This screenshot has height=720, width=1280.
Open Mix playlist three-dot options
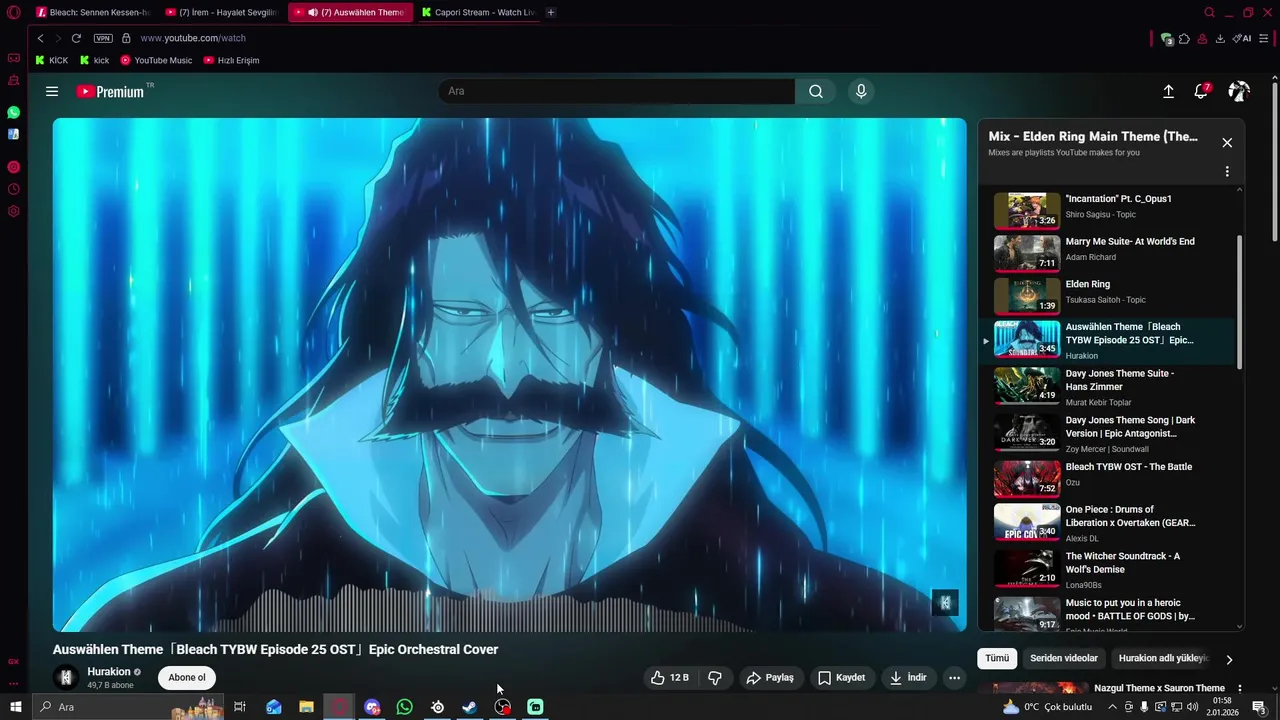pyautogui.click(x=1227, y=172)
